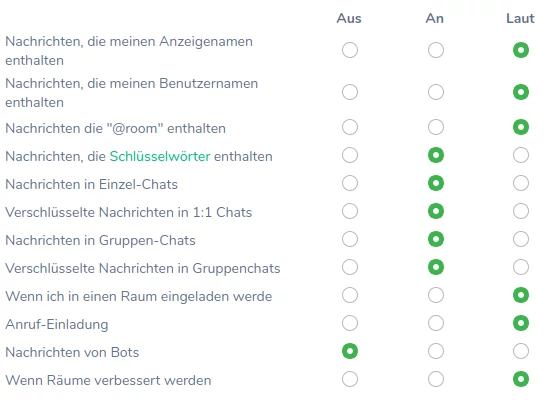The width and height of the screenshot is (548, 402).
Task: Select Aus for Wenn Räume verbessert werden
Action: click(x=350, y=379)
